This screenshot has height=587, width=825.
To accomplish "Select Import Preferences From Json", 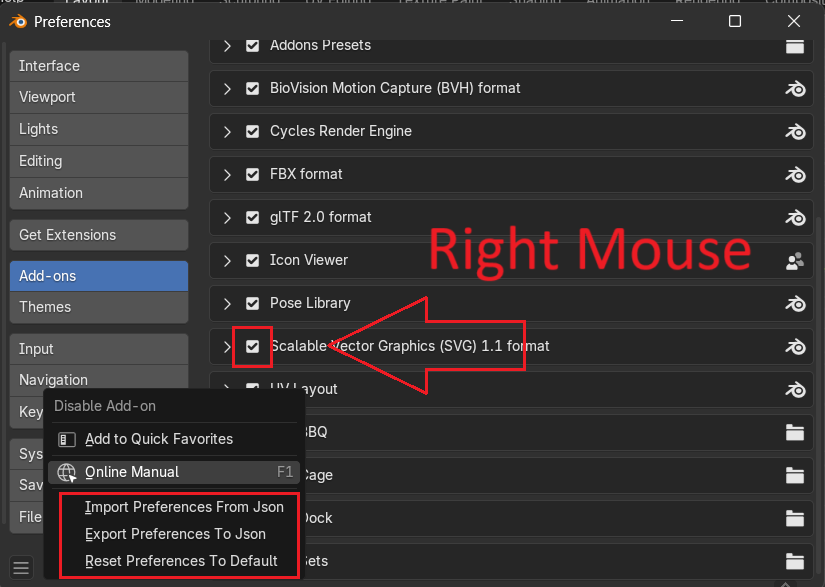I will point(184,507).
